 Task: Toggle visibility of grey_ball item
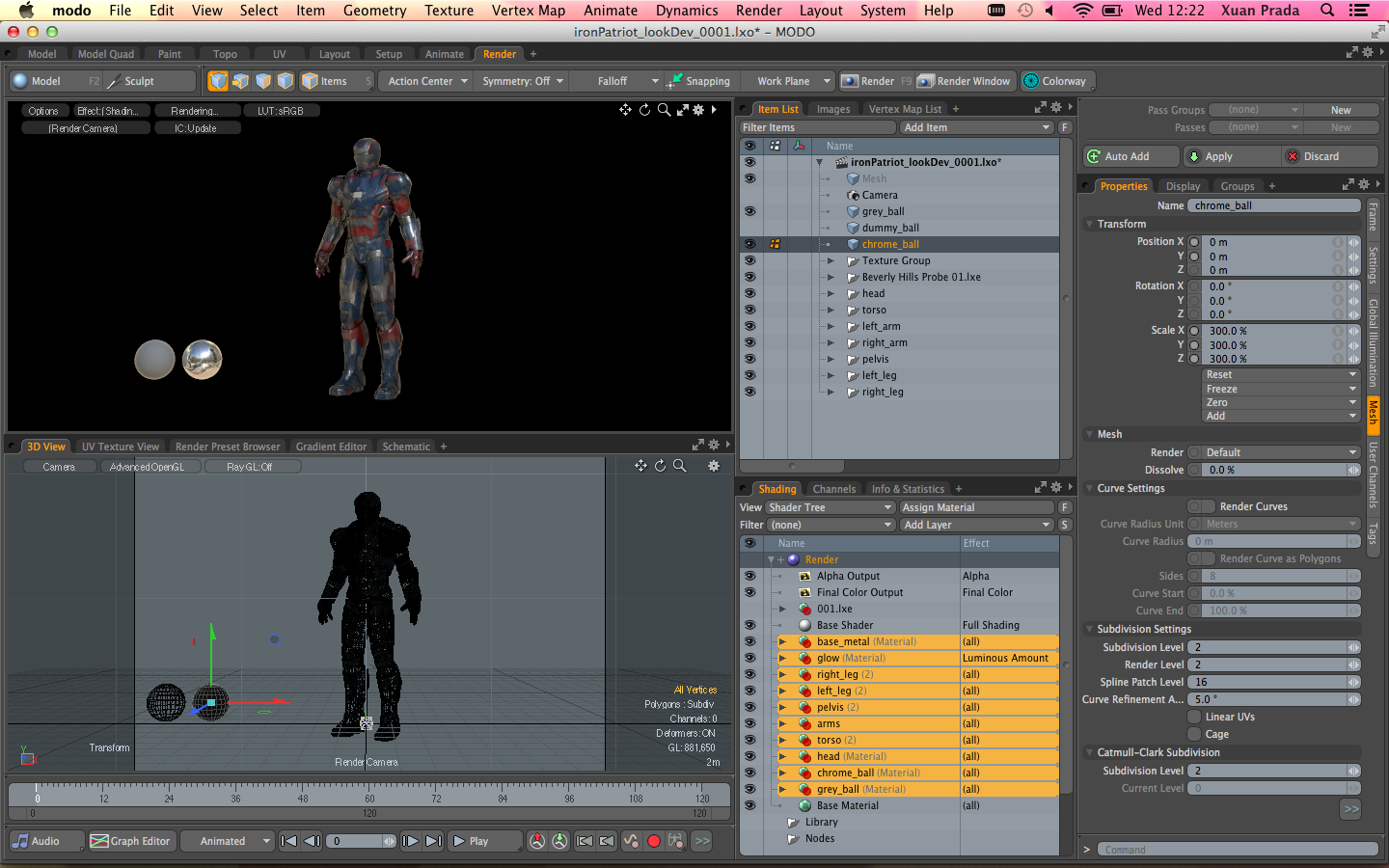(749, 211)
